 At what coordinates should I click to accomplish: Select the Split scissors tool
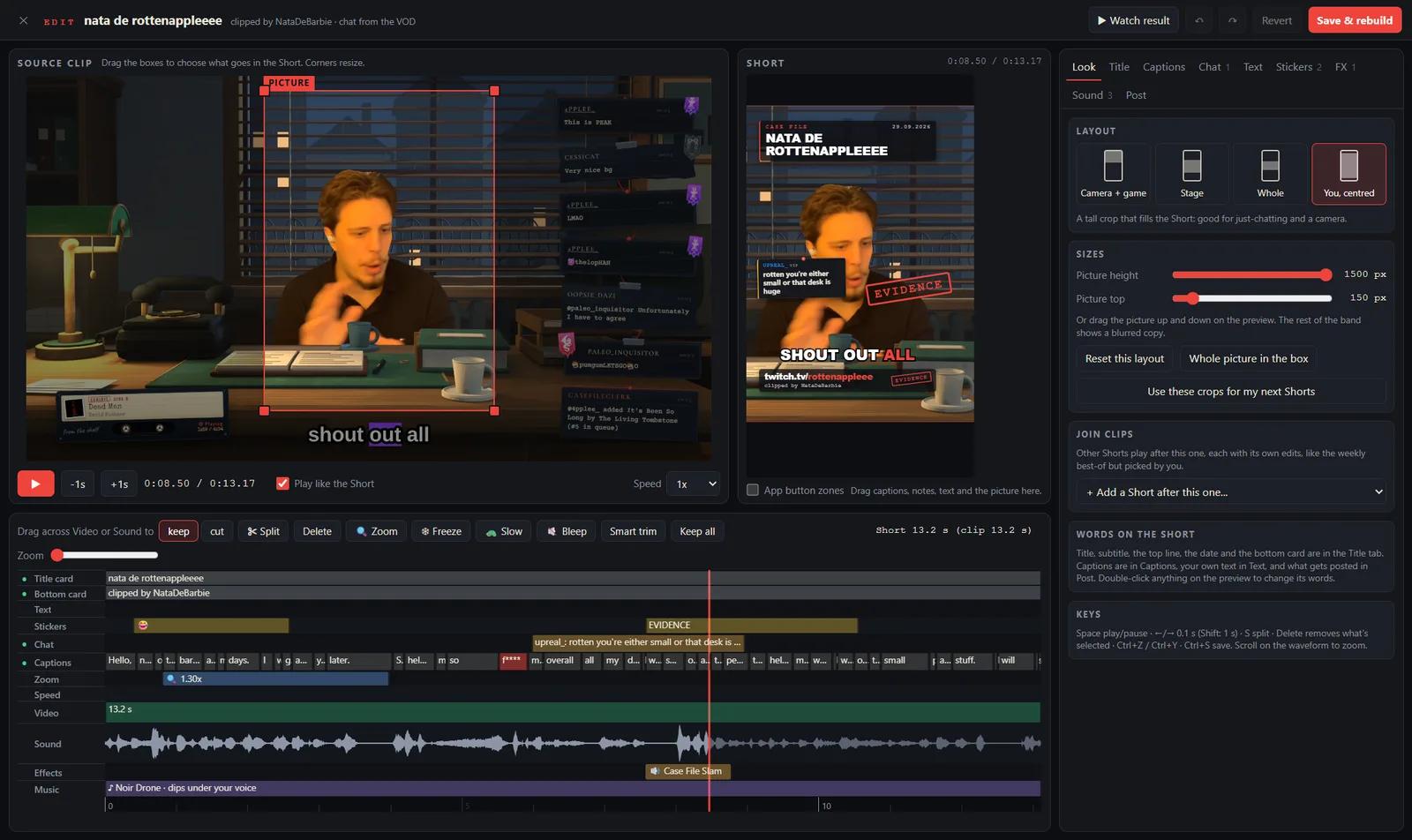(x=263, y=531)
